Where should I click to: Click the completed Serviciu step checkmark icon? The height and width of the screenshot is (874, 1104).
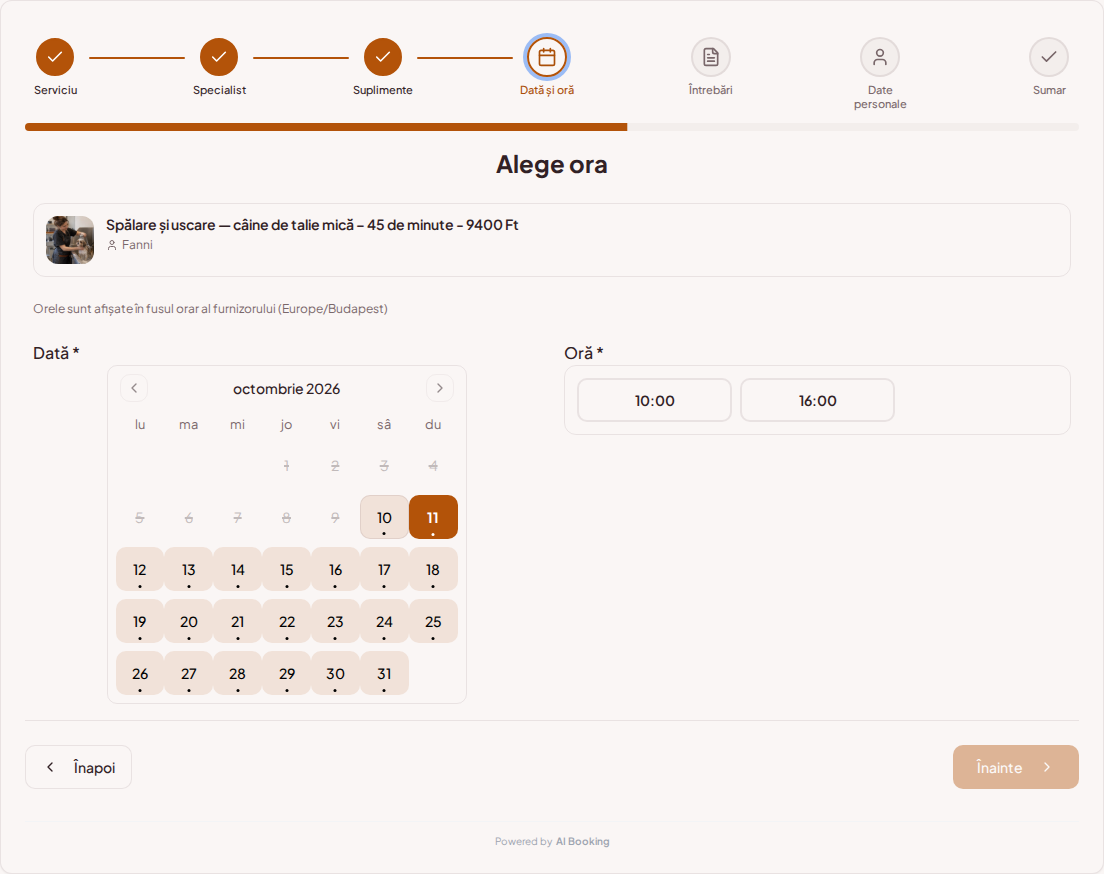point(55,57)
